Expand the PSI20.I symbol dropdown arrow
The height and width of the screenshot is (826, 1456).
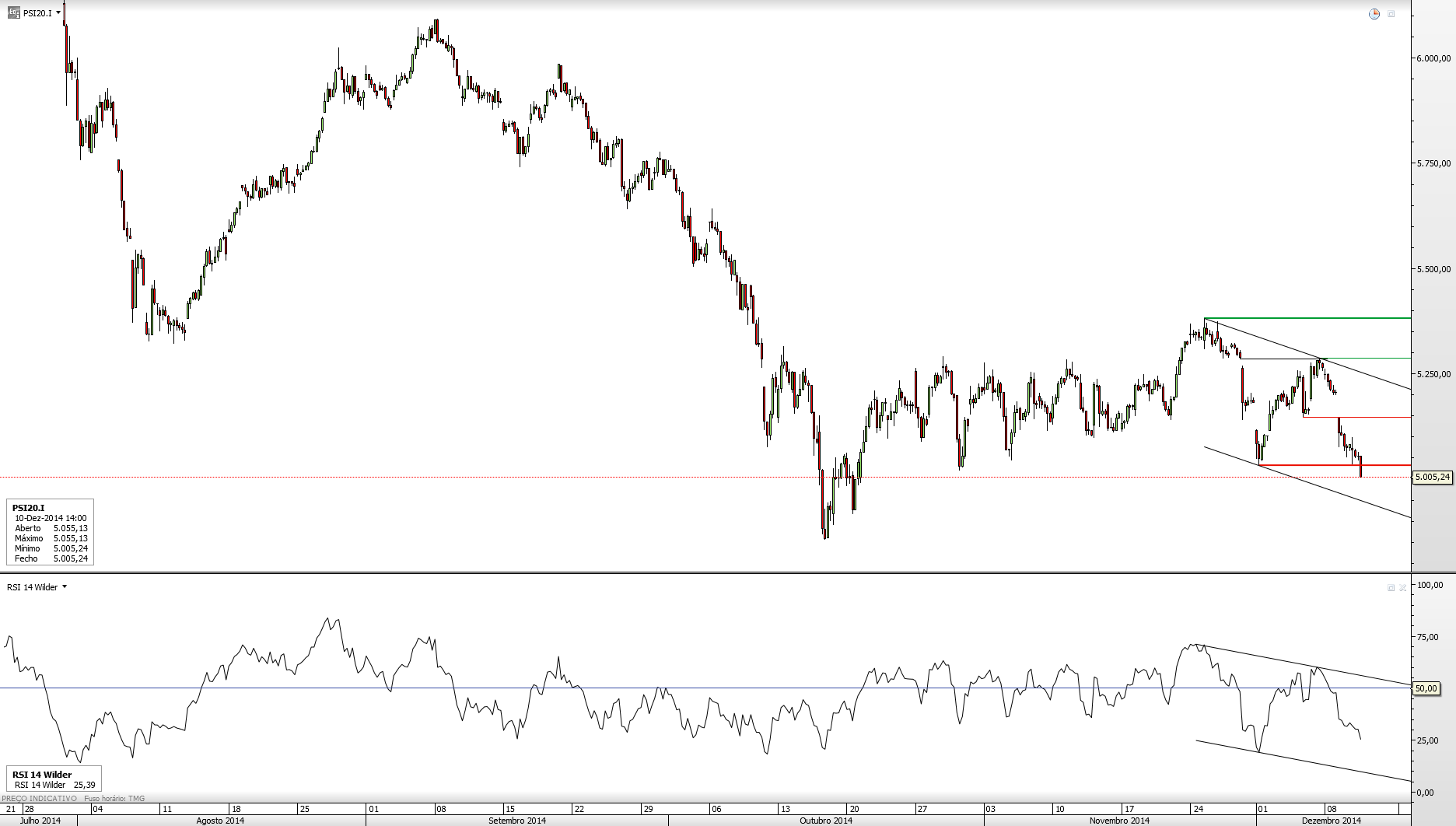[x=58, y=13]
